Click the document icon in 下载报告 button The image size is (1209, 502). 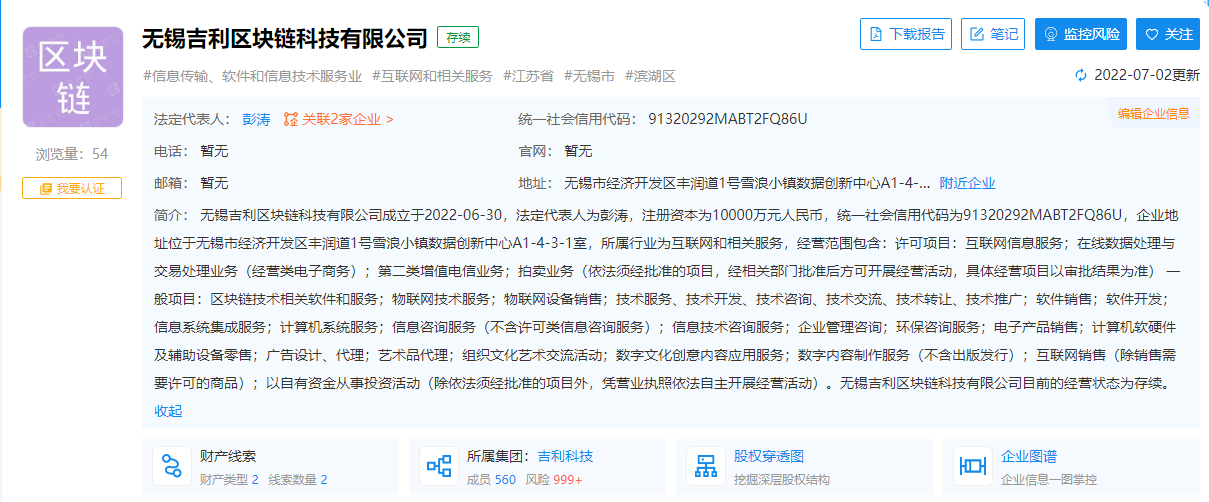coord(876,34)
